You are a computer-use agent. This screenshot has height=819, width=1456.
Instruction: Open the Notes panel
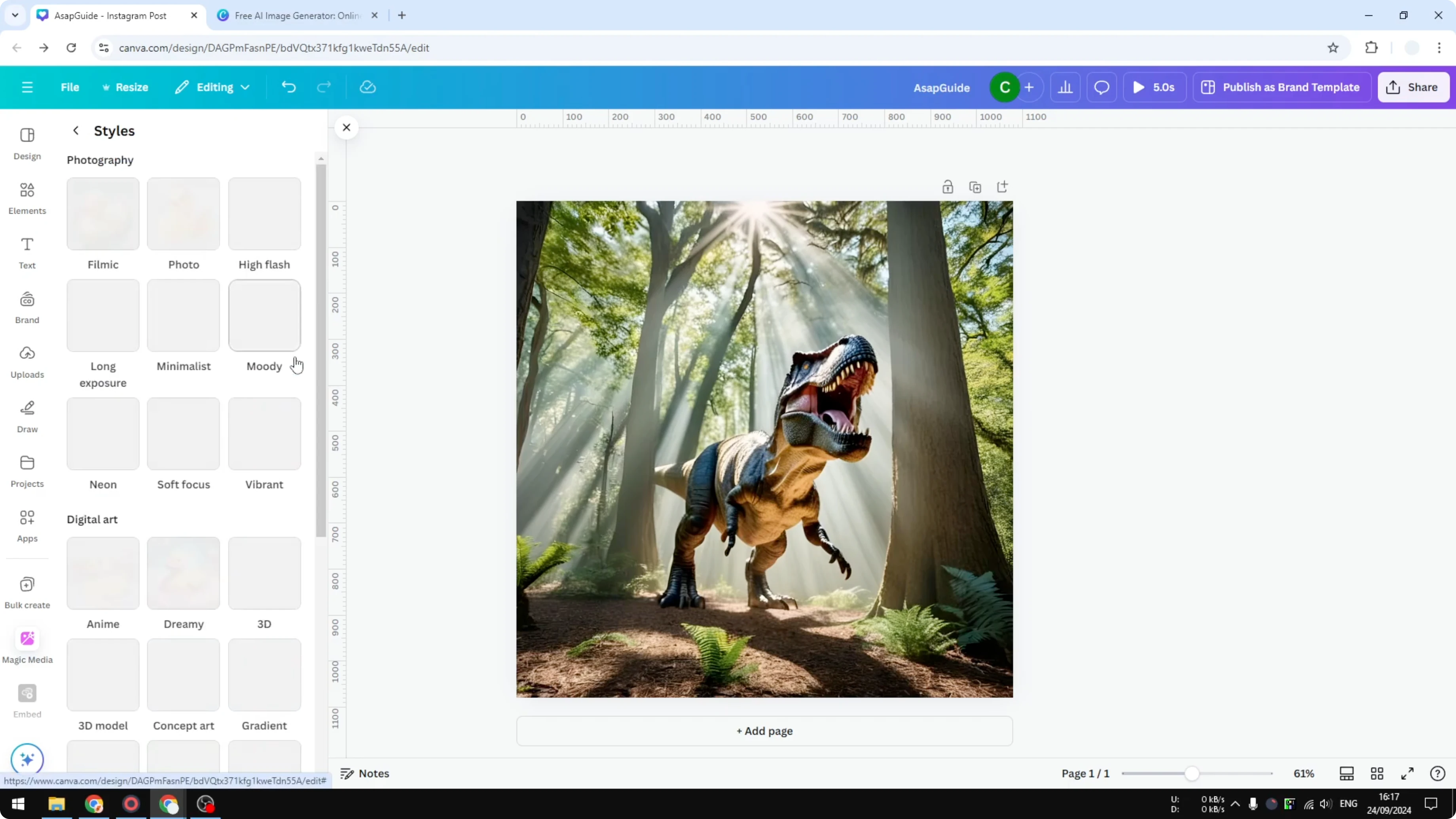[365, 773]
